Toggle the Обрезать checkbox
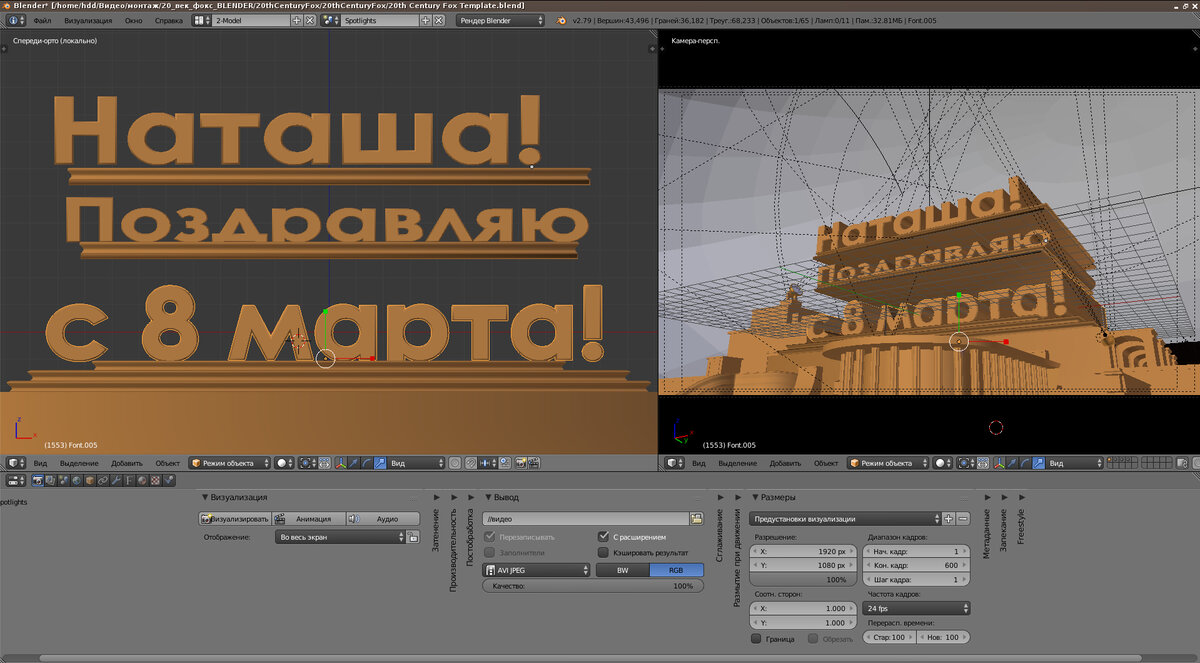 (814, 638)
